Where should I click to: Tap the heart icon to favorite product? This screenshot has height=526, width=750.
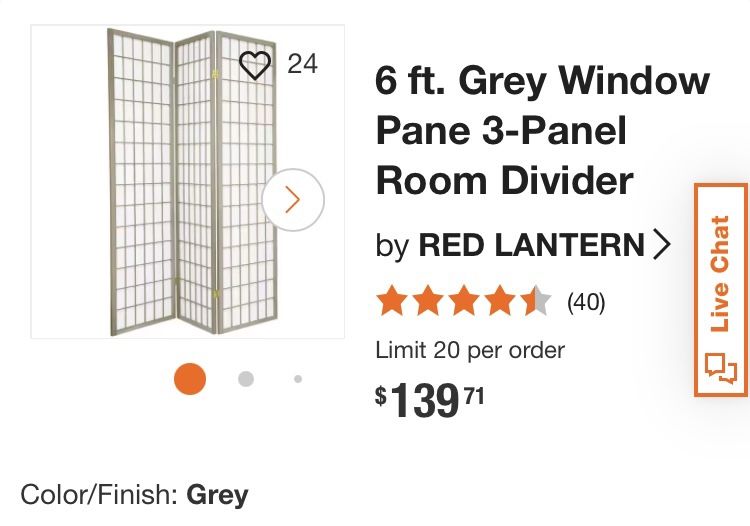[x=256, y=66]
